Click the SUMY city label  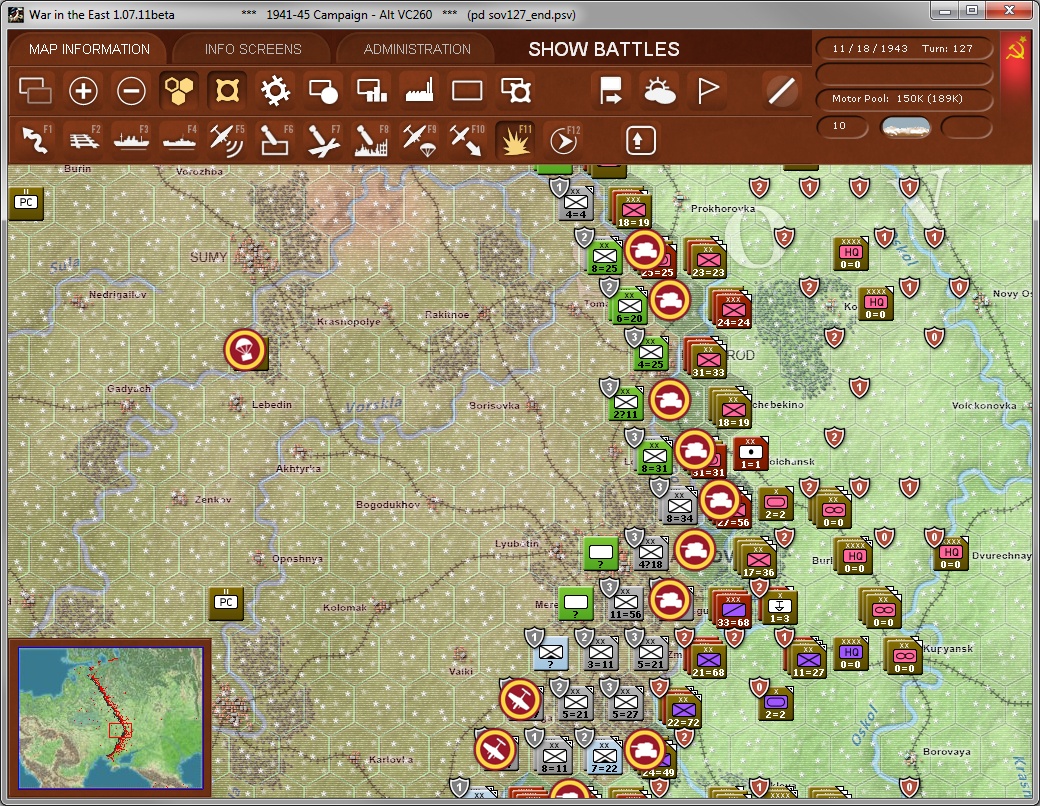point(208,257)
